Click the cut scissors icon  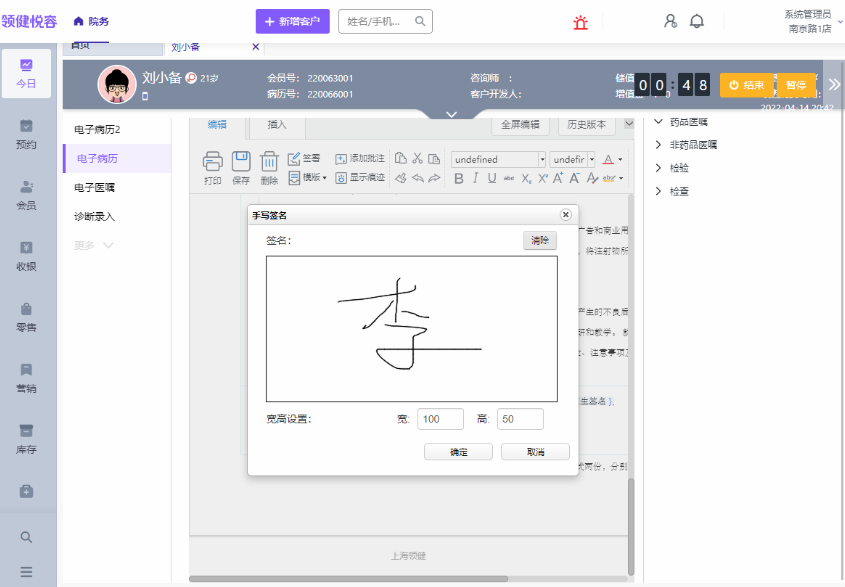[417, 158]
